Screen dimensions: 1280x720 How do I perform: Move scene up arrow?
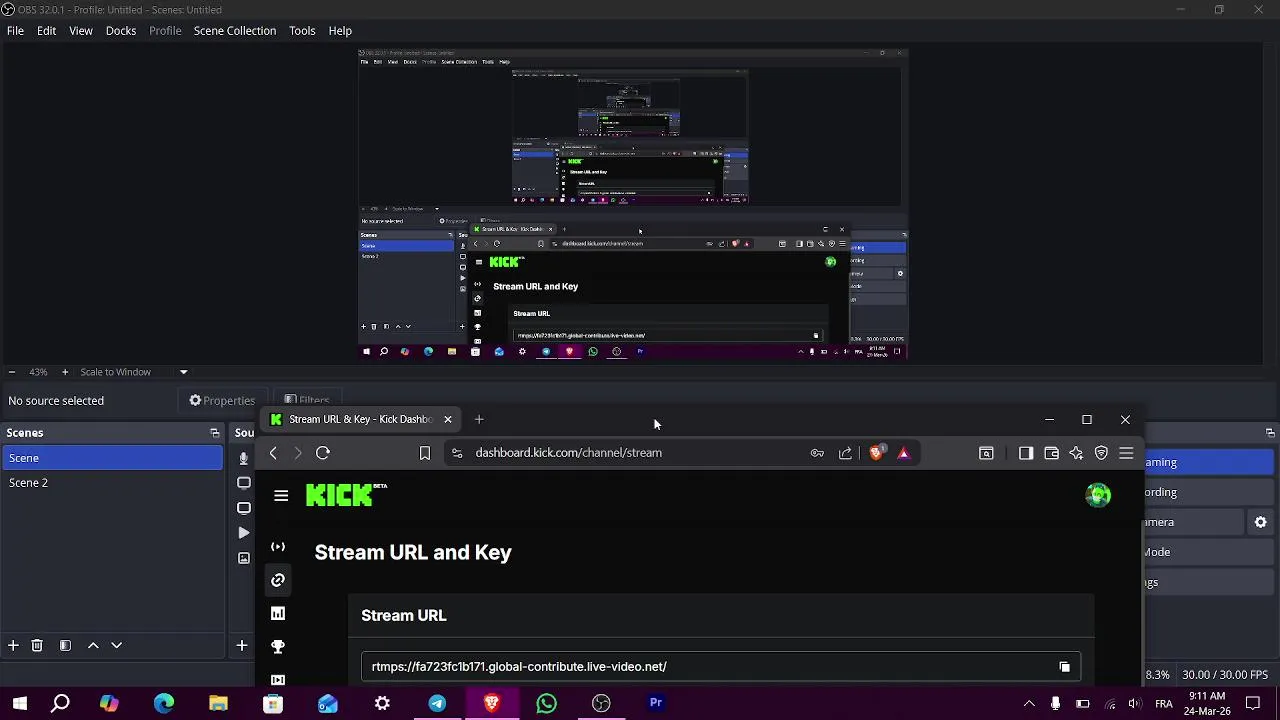[x=93, y=646]
